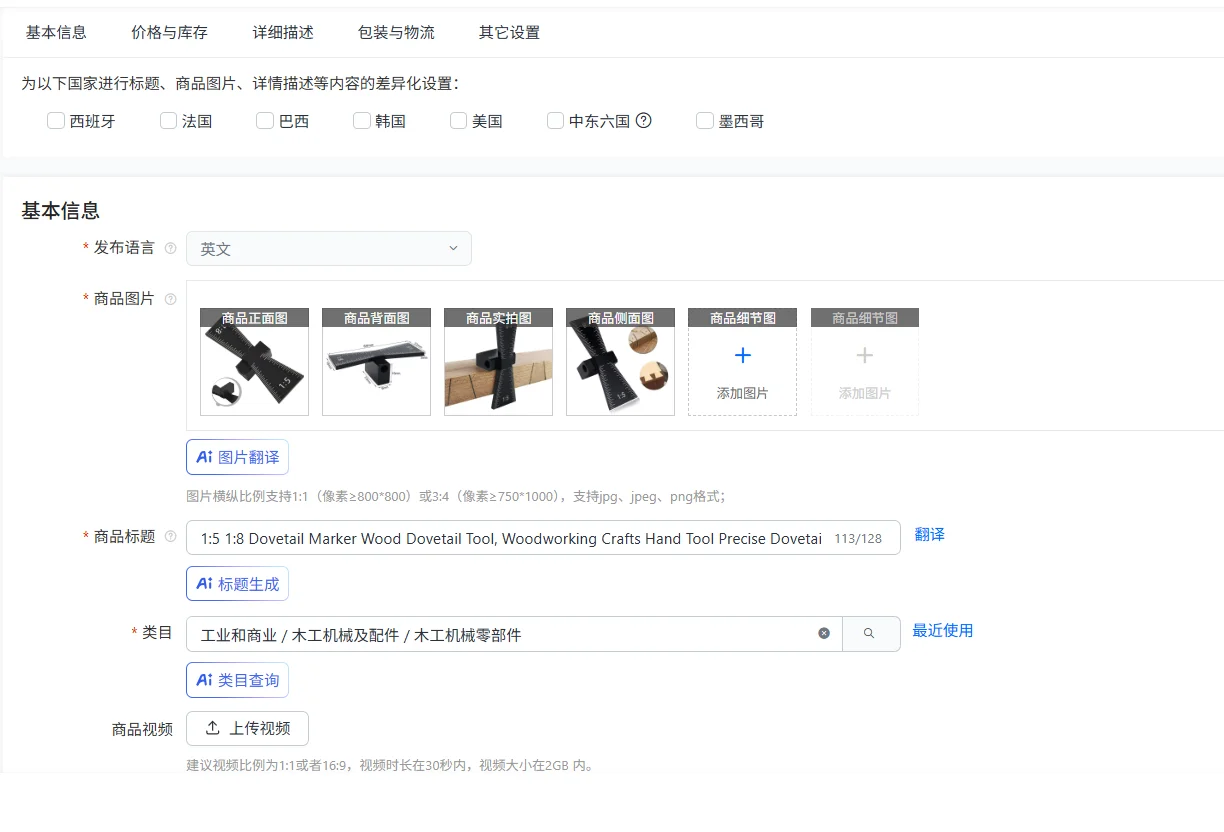The height and width of the screenshot is (832, 1224).
Task: Tick the 韩国 checkbox
Action: click(362, 121)
